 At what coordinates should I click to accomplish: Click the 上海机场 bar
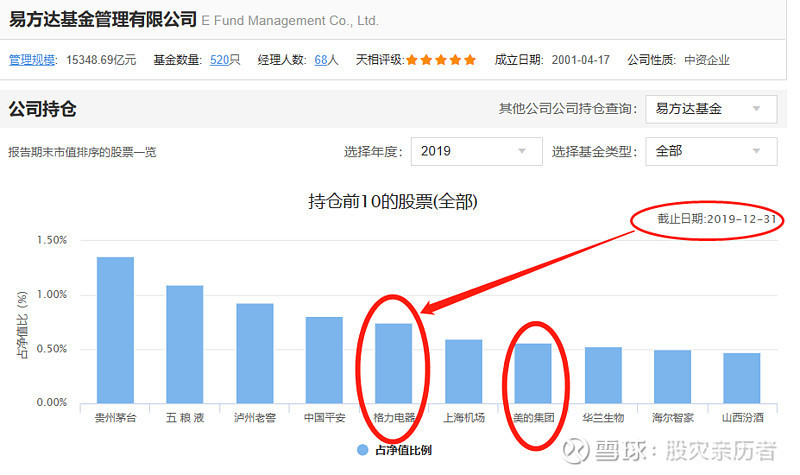[463, 371]
